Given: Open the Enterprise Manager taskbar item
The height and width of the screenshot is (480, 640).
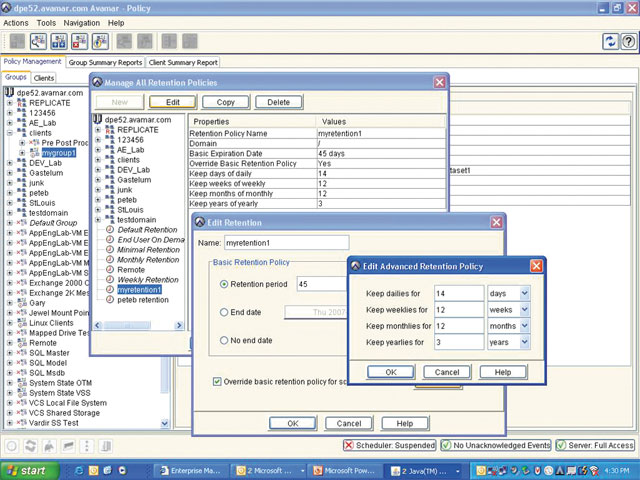Looking at the screenshot, I should click(191, 470).
